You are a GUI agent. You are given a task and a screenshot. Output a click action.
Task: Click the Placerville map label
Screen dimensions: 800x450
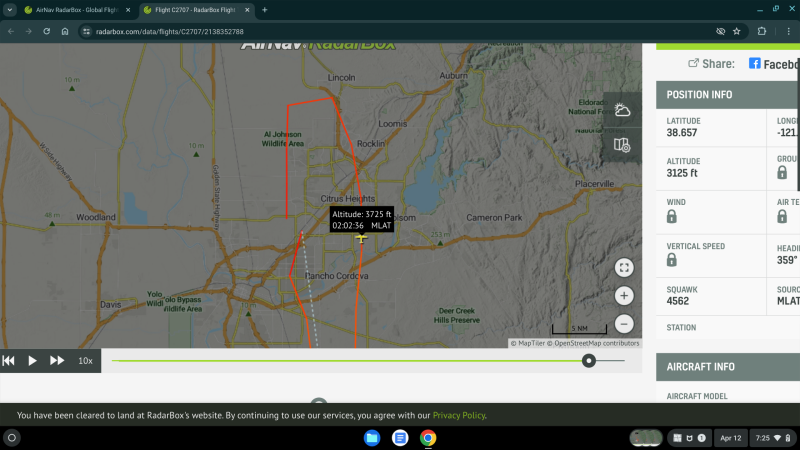pos(594,184)
